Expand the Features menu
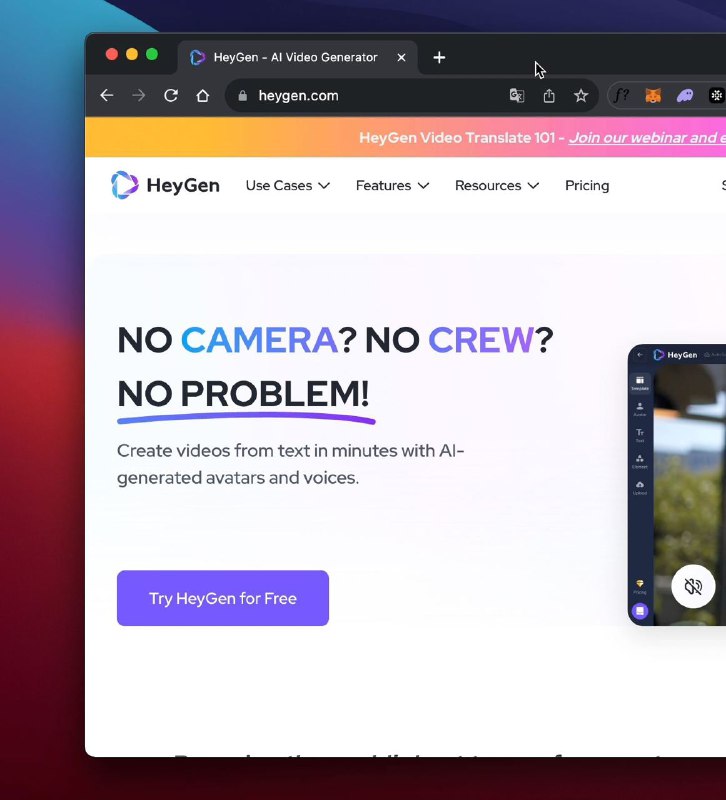The image size is (726, 800). (x=392, y=186)
